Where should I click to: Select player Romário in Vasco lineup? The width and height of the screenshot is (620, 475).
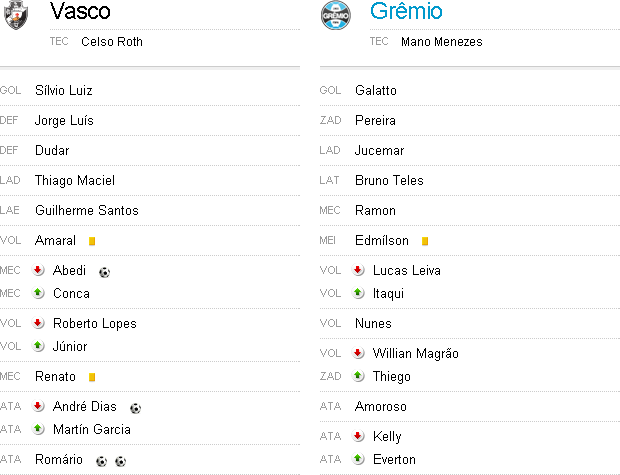pyautogui.click(x=60, y=460)
